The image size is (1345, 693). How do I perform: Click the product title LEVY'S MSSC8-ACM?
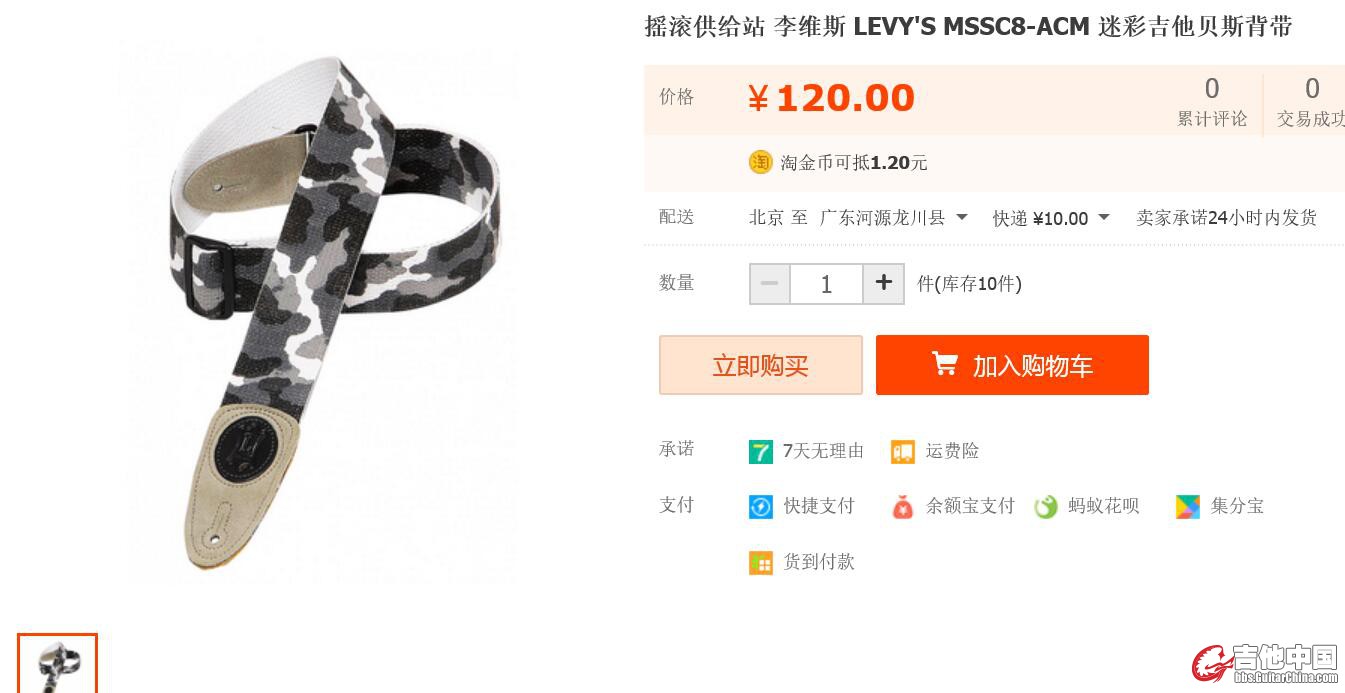click(x=971, y=27)
